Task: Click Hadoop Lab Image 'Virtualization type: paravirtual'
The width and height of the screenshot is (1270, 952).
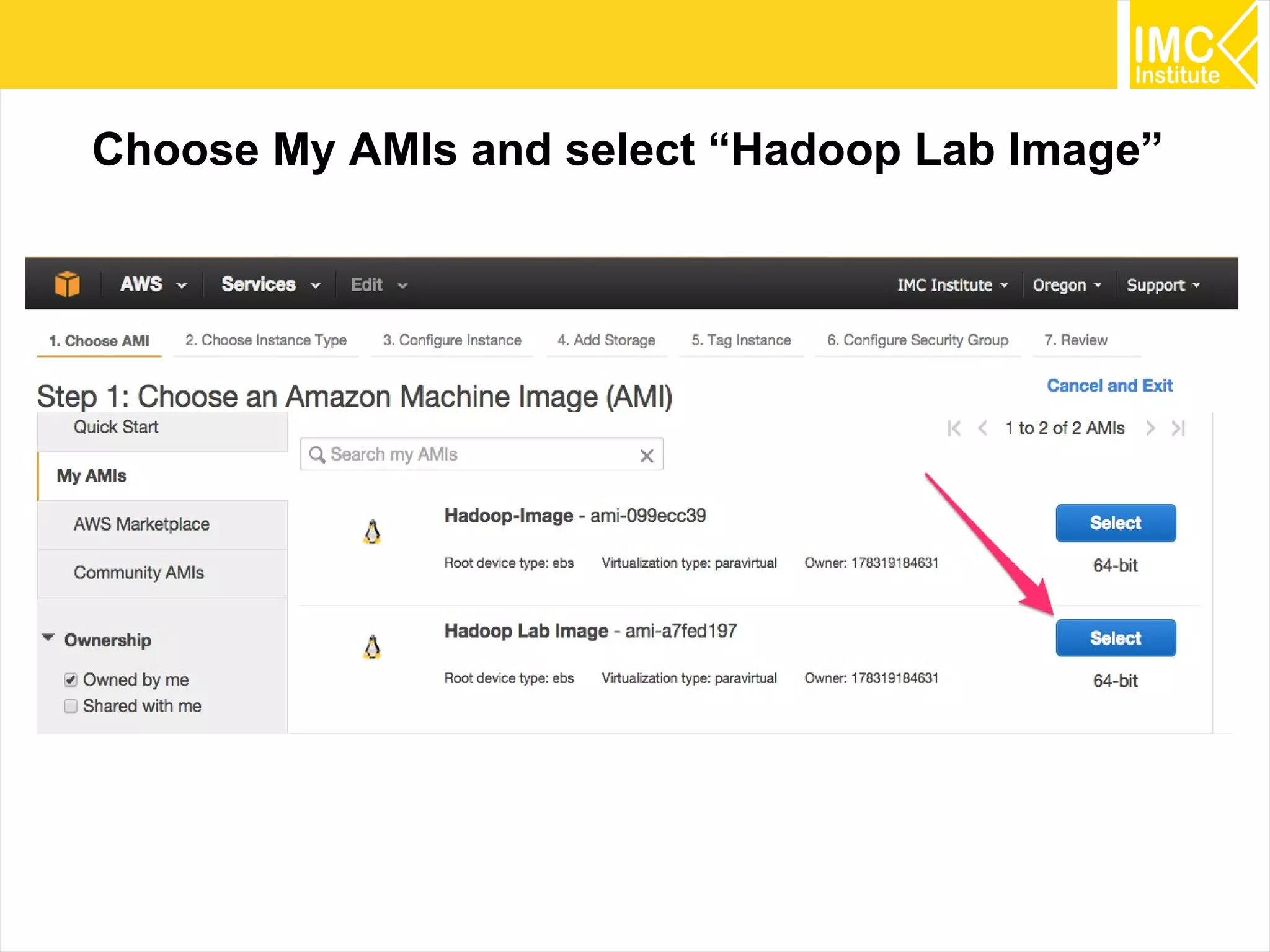Action: (689, 678)
